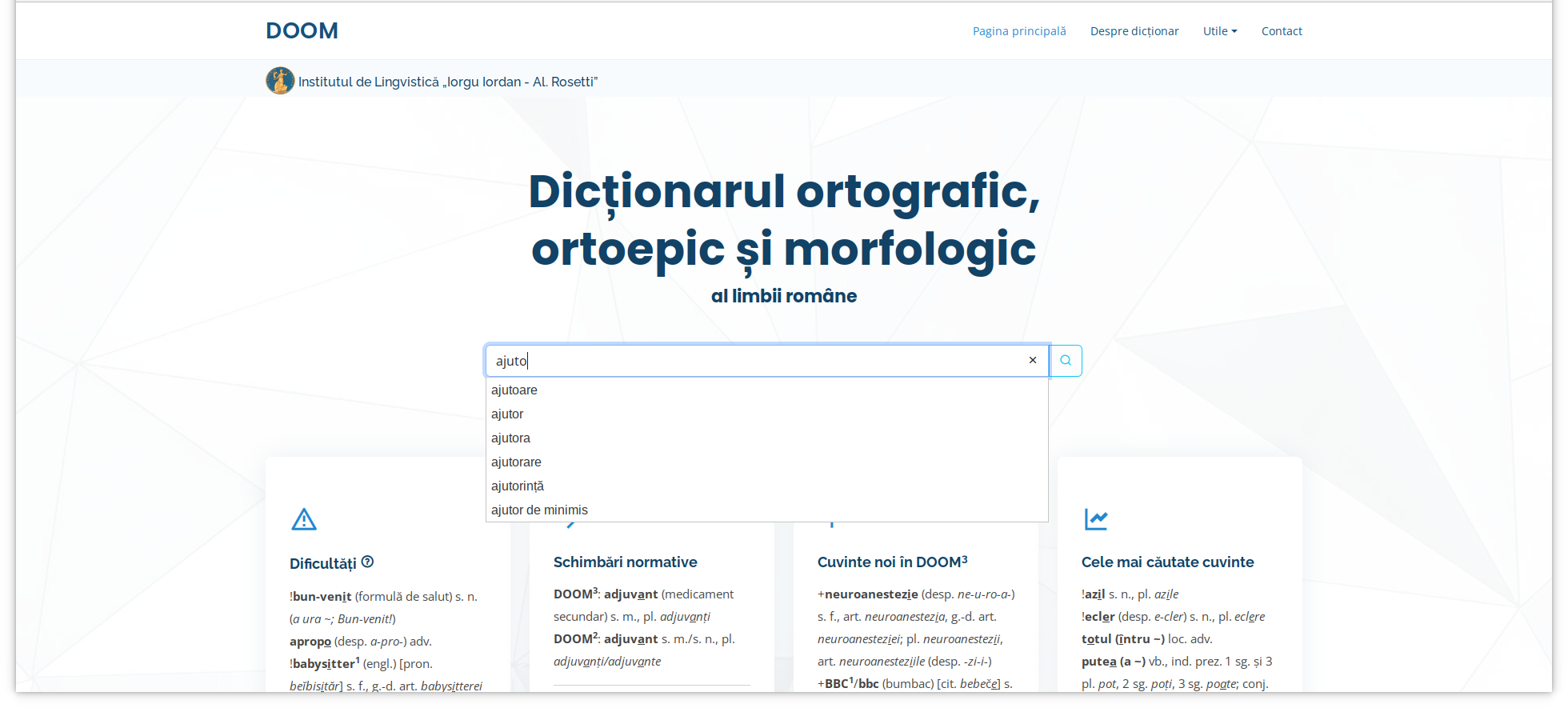Click the warning triangle Dificultăți icon
This screenshot has width=1568, height=708.
(x=304, y=520)
